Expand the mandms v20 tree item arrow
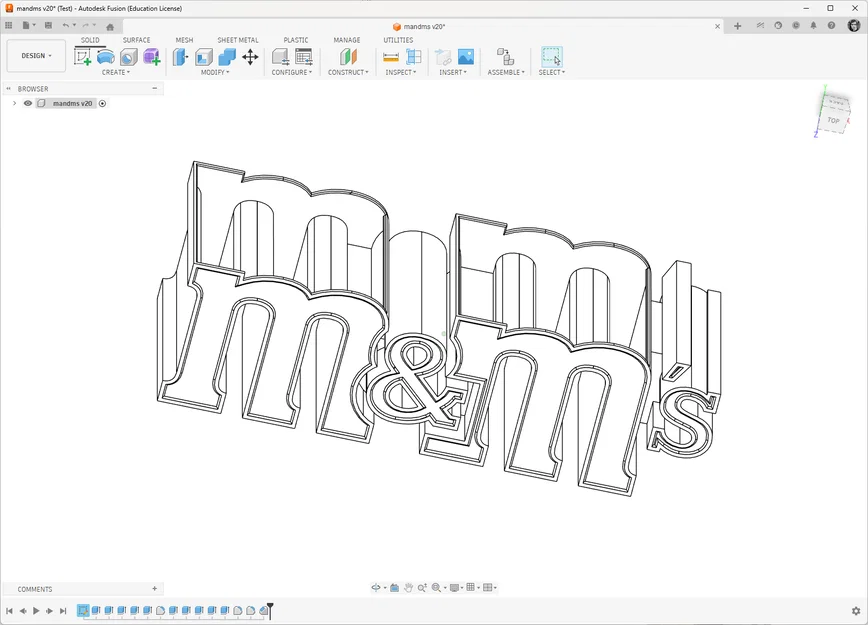The image size is (868, 625). point(14,103)
